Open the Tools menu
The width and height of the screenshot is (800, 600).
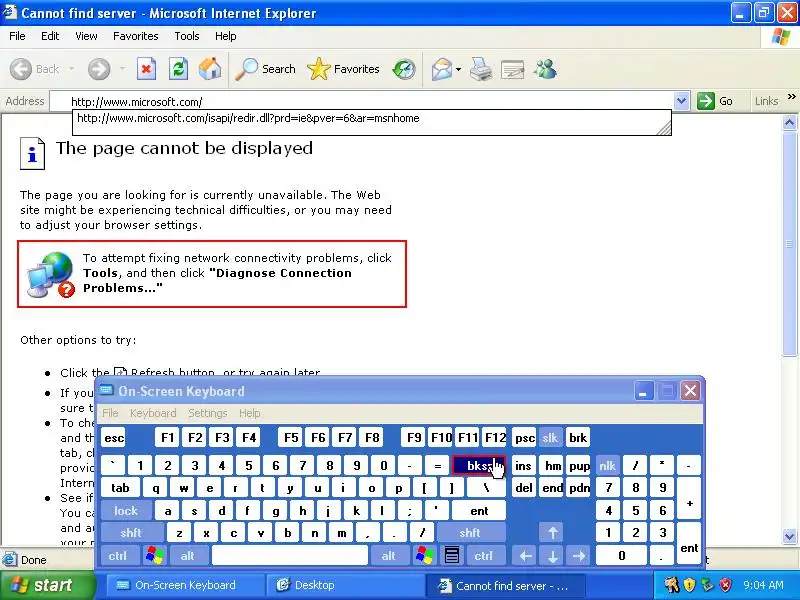[x=187, y=36]
